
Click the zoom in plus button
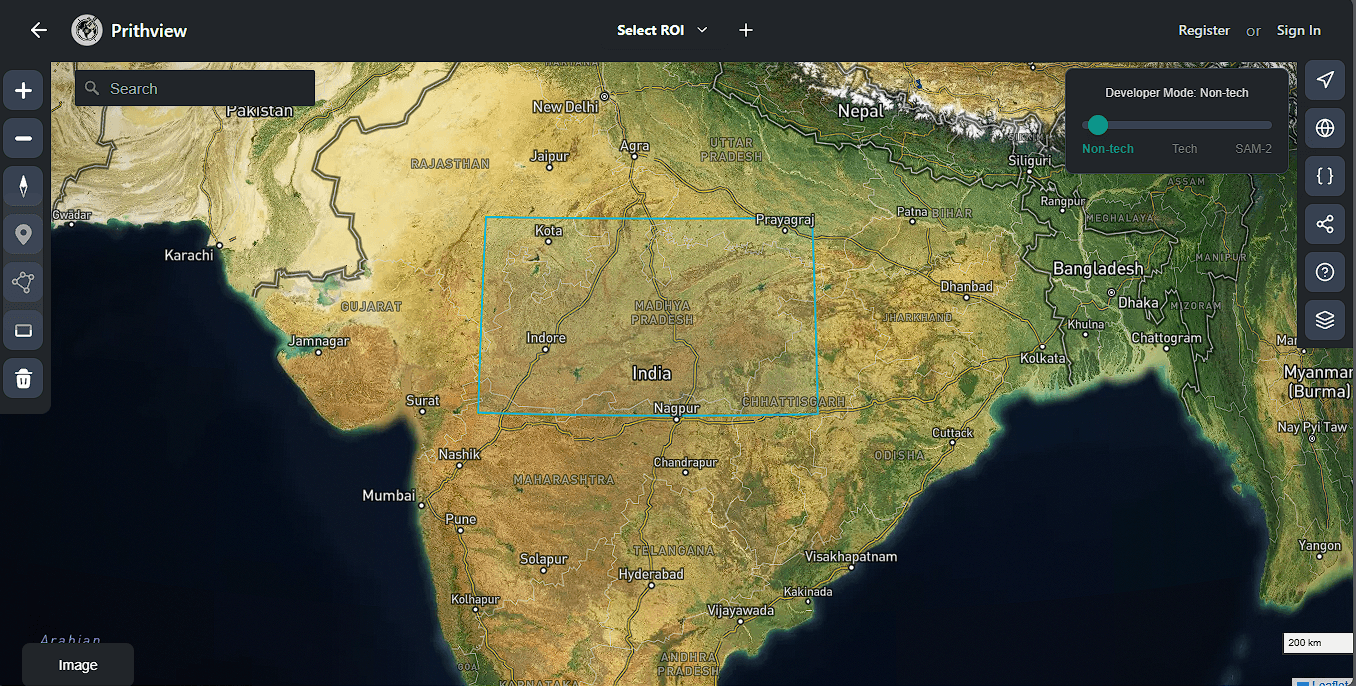tap(23, 91)
